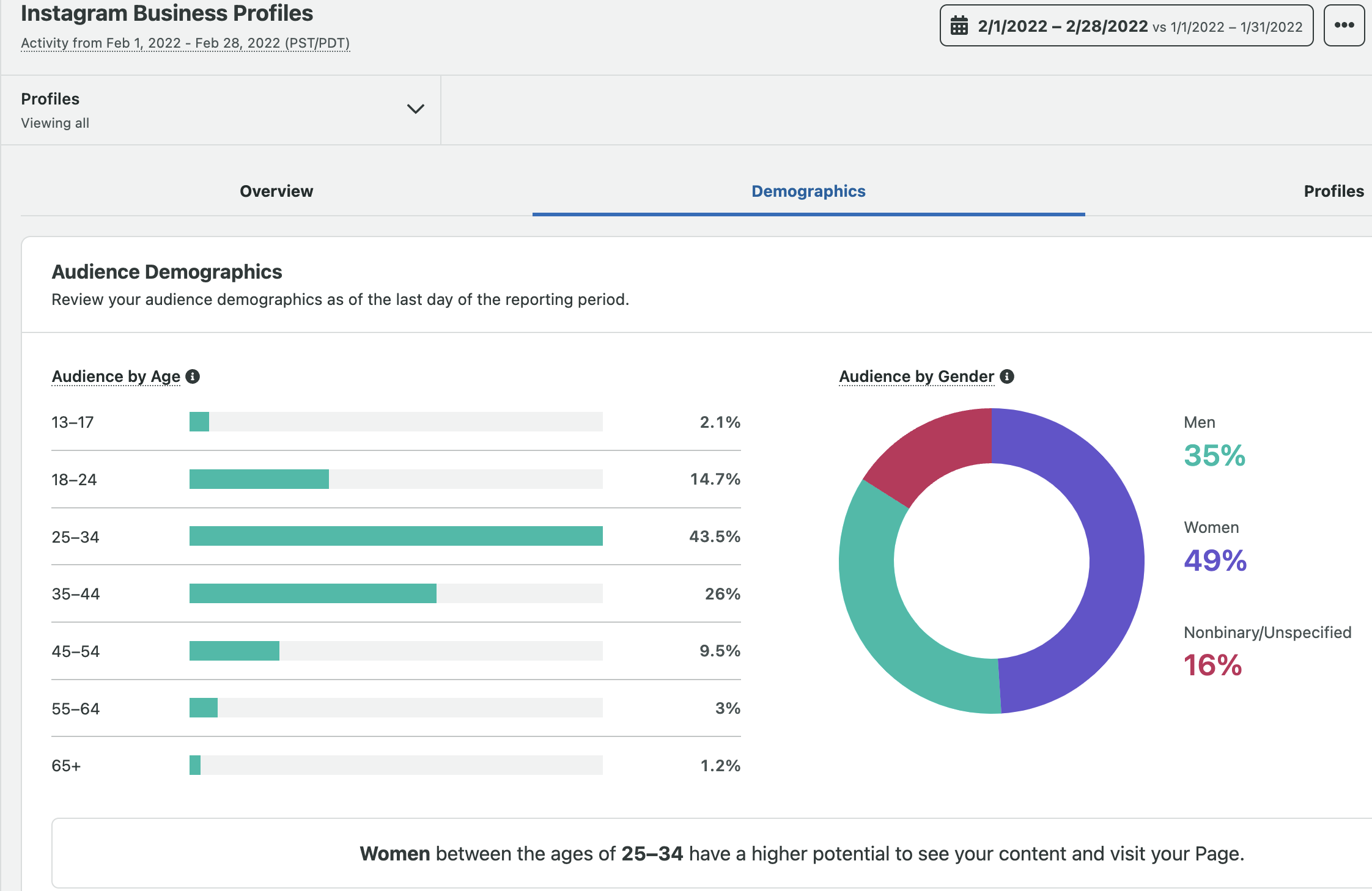
Task: Click the 35–44 age bar
Action: coord(312,593)
